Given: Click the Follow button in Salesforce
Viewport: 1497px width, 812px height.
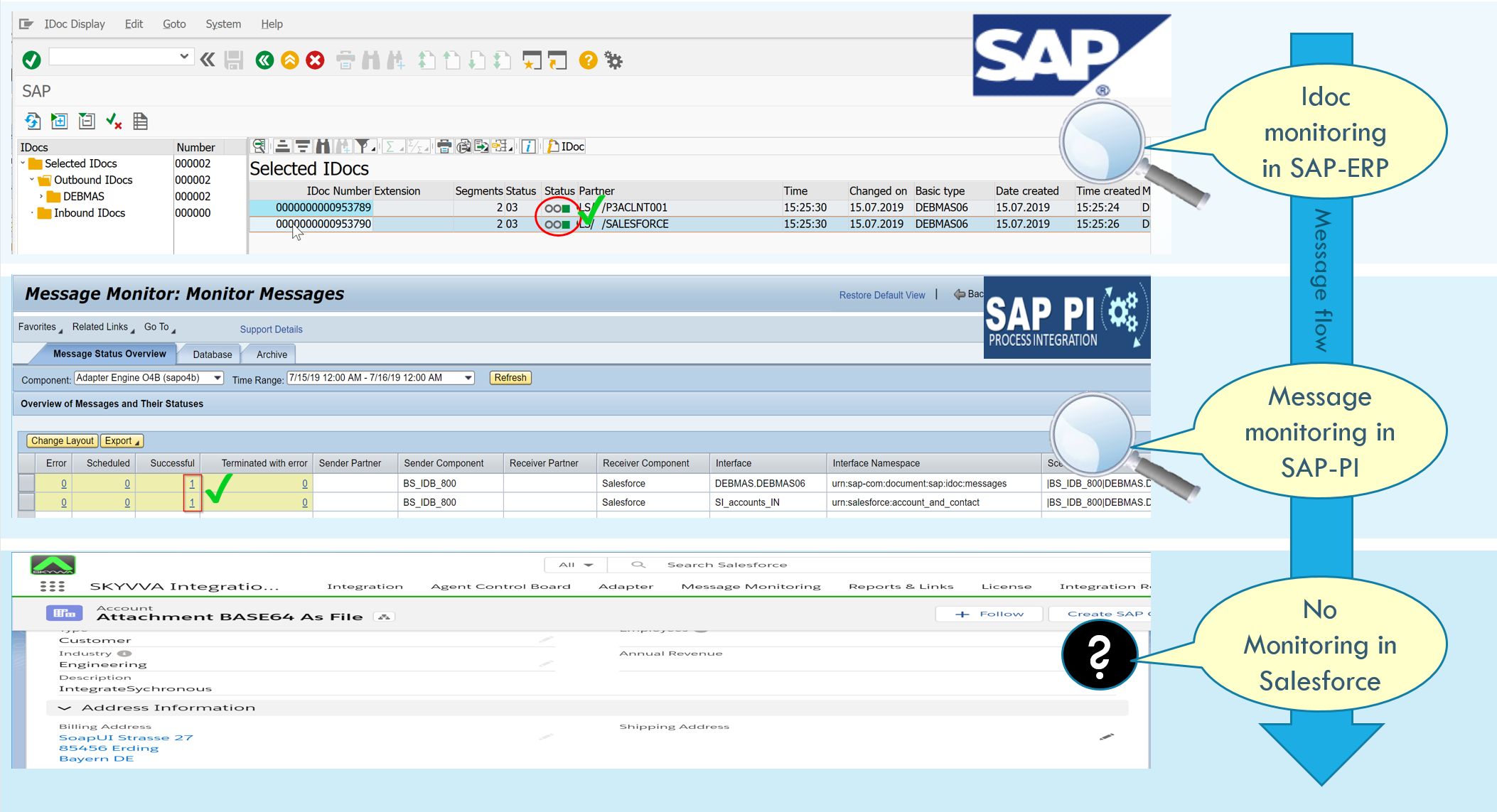Looking at the screenshot, I should tap(988, 613).
